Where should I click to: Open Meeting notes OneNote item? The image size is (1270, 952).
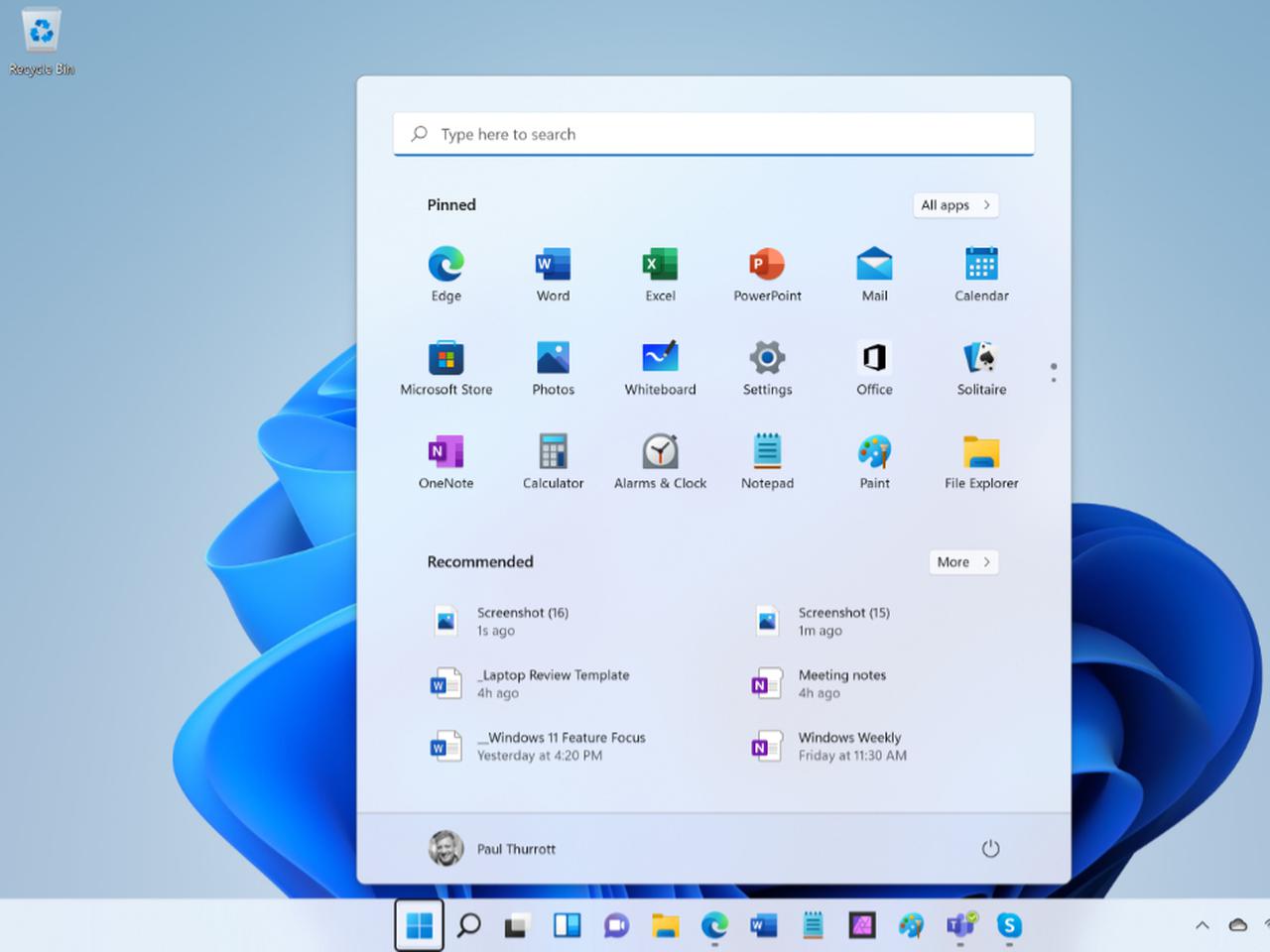coord(820,683)
